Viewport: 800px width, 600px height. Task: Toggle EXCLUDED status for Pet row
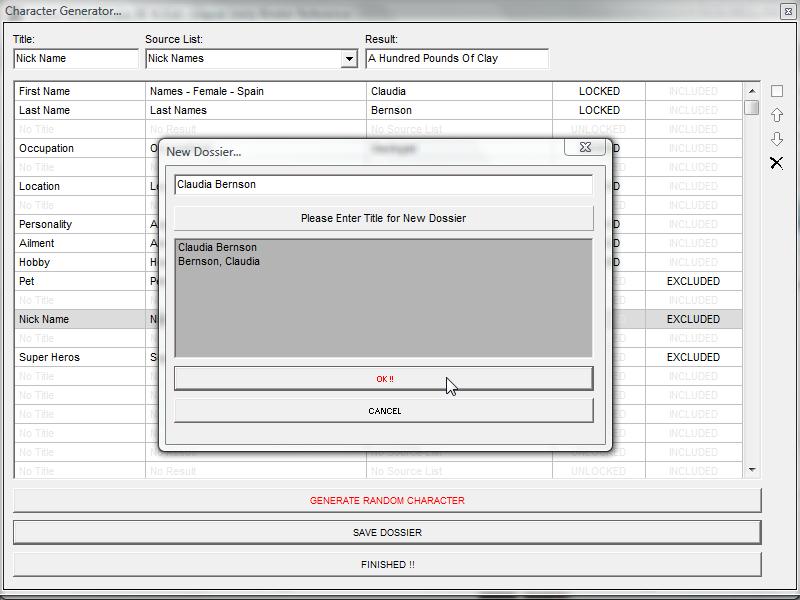pos(693,281)
